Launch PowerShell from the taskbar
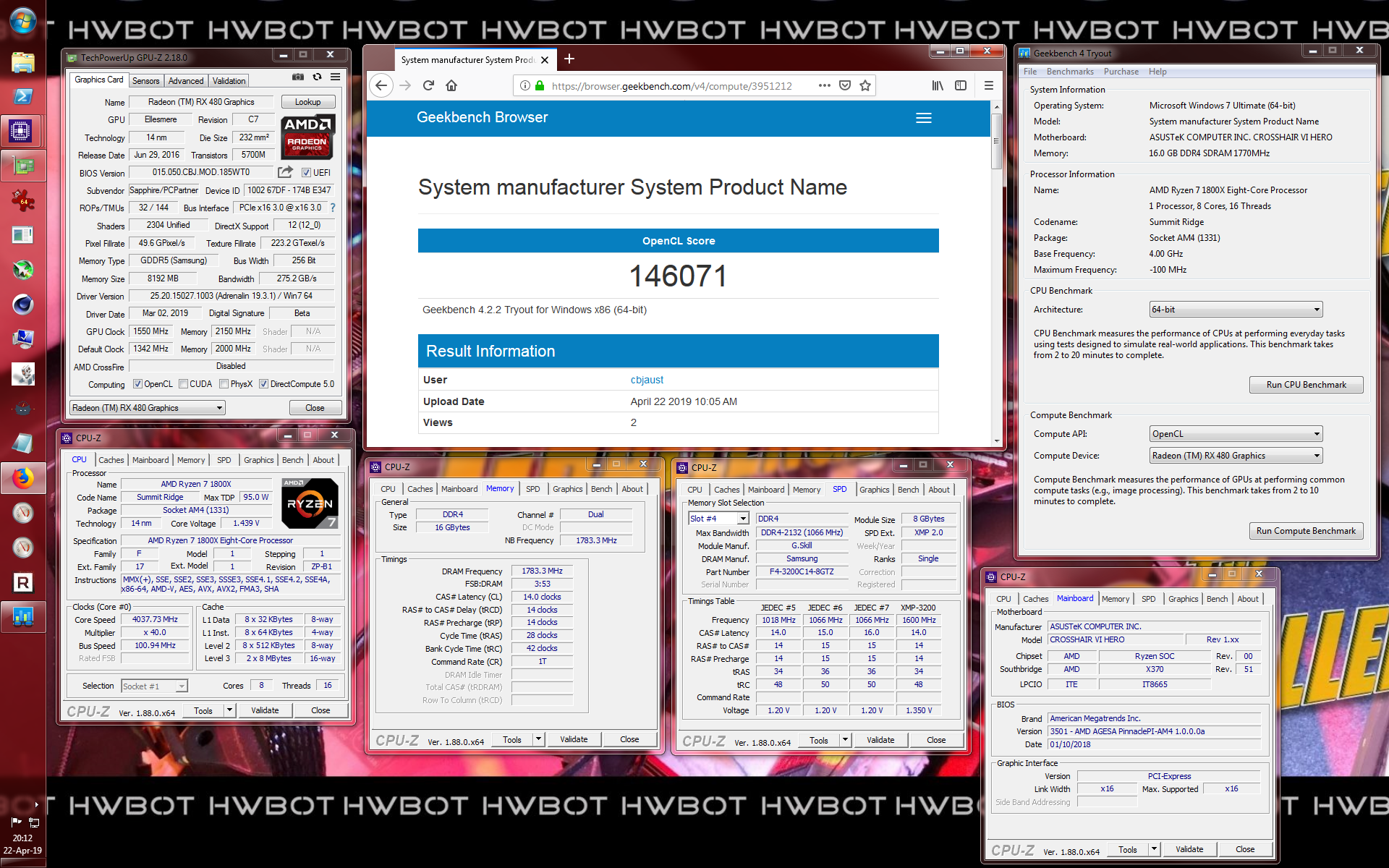Screen dimensions: 1389x868 pyautogui.click(x=22, y=96)
